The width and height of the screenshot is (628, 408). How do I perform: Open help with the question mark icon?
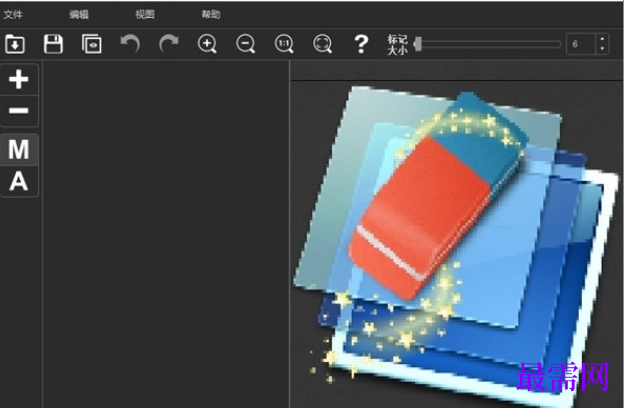[361, 44]
